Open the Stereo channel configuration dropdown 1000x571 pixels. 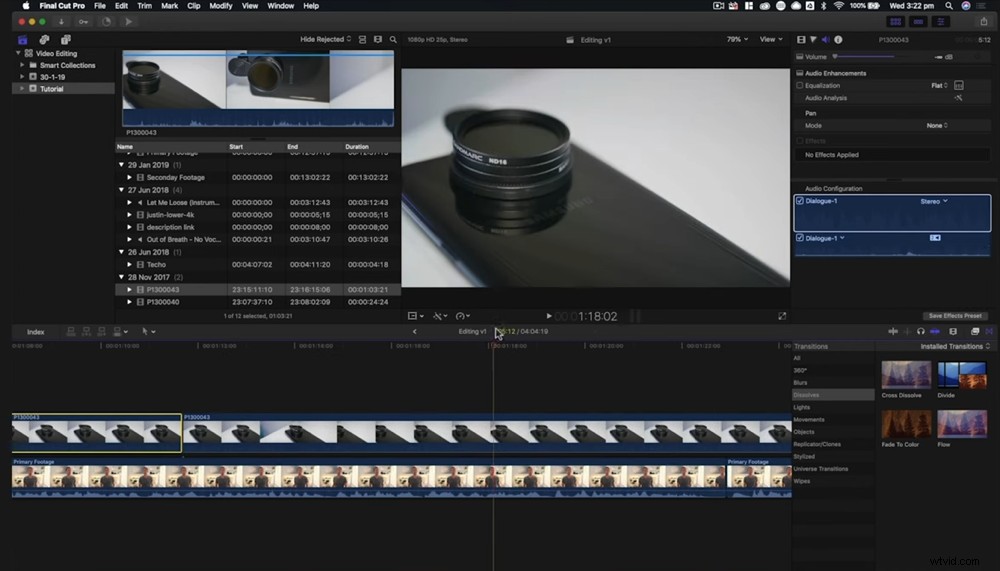pyautogui.click(x=934, y=202)
